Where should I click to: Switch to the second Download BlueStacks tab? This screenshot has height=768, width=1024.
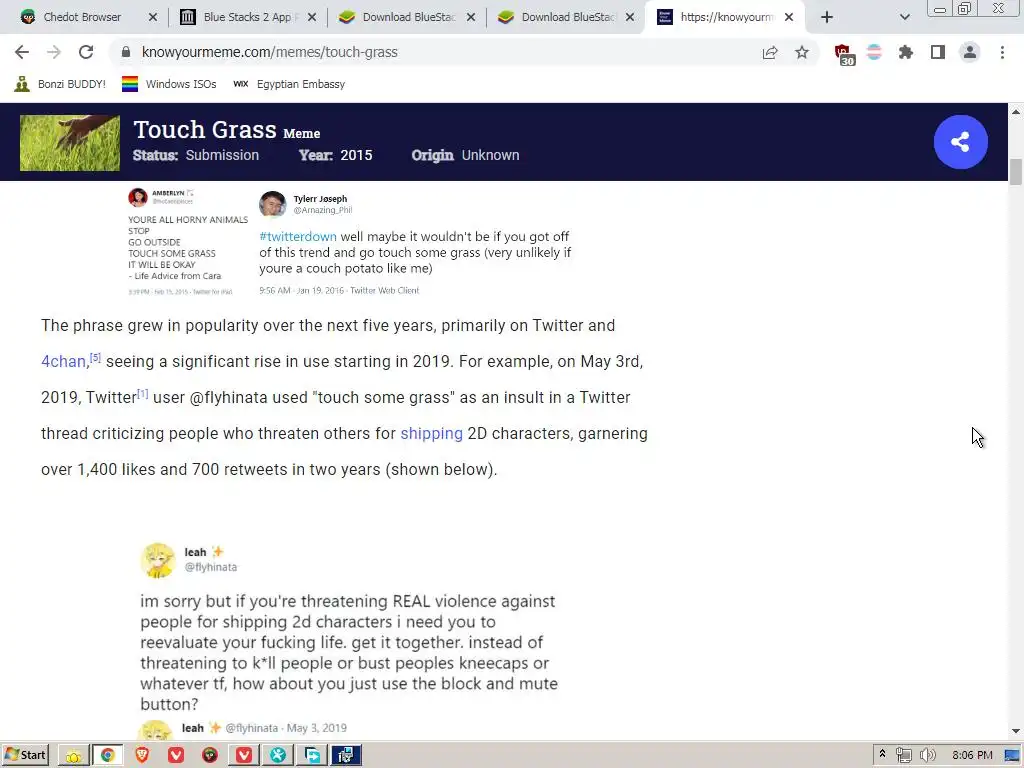(x=568, y=17)
